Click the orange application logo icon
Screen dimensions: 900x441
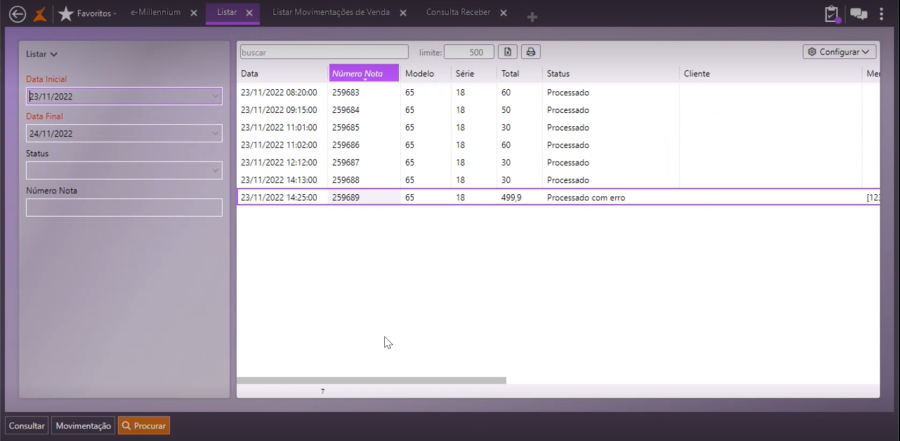click(40, 14)
